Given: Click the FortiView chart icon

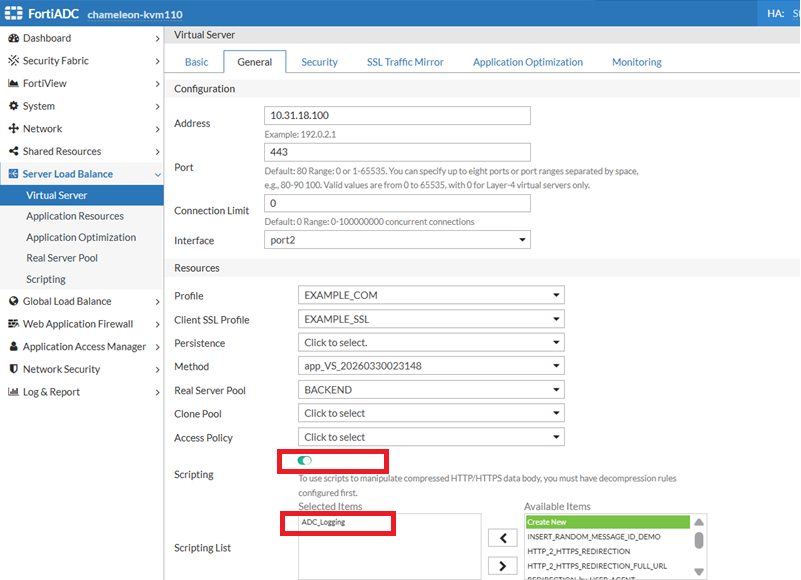Looking at the screenshot, I should (x=14, y=83).
